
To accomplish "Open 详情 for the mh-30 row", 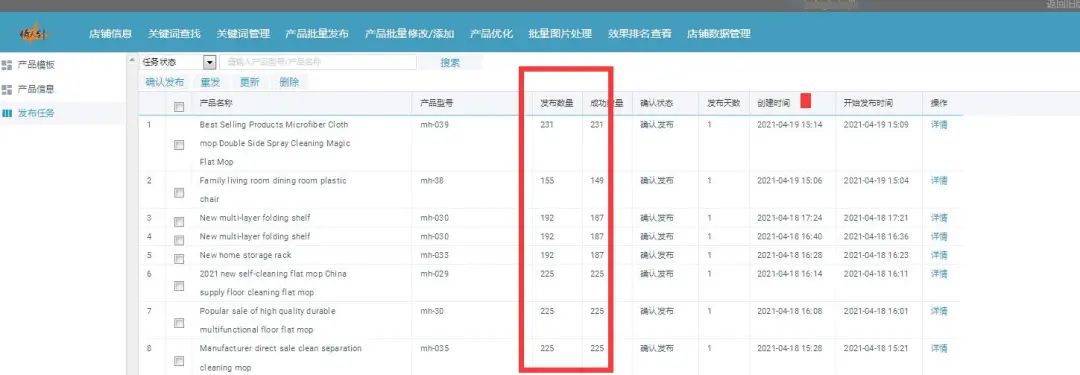I will (939, 311).
